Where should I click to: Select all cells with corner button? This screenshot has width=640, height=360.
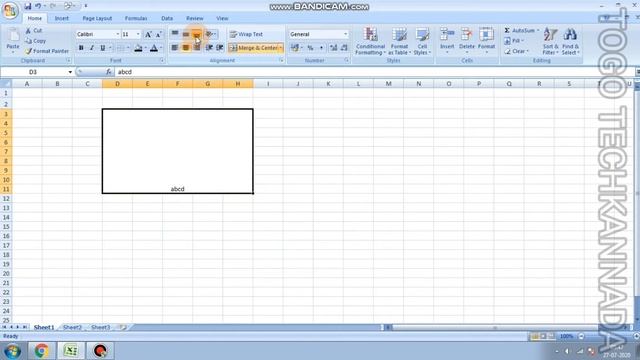point(6,84)
